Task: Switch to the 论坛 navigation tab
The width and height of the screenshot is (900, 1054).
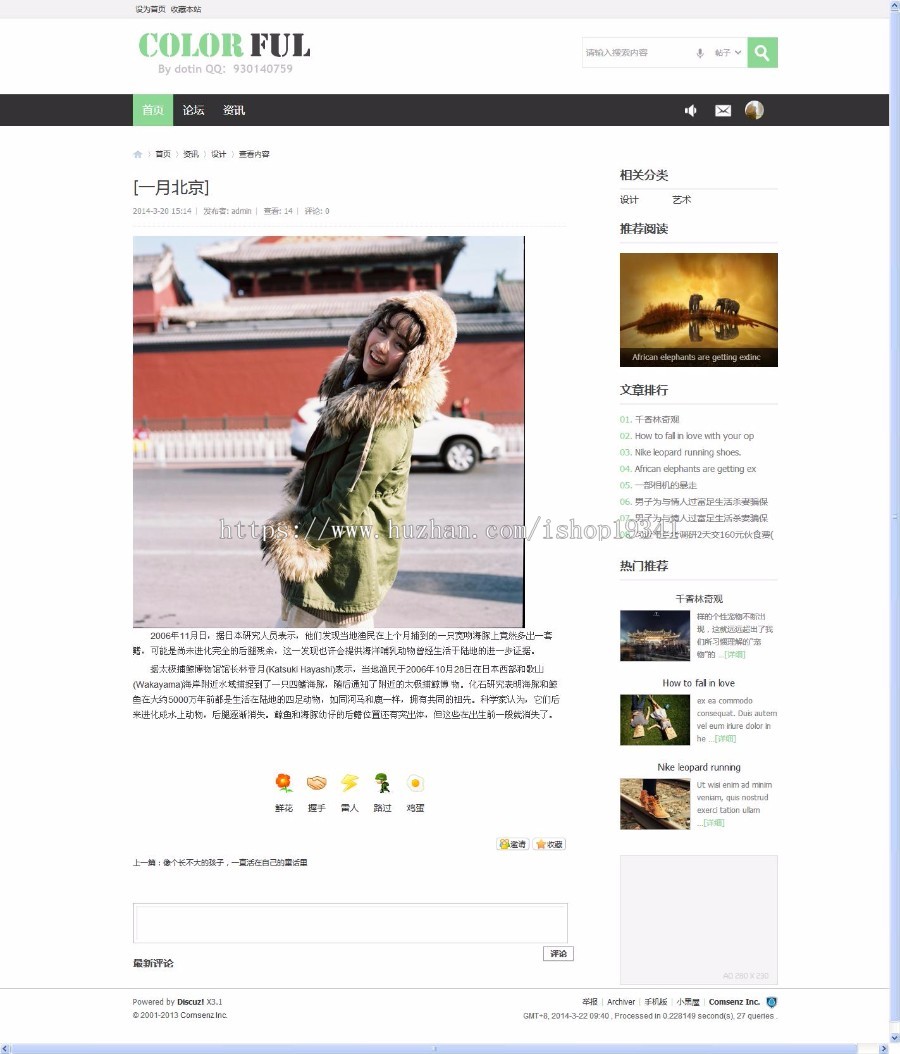Action: pos(193,110)
